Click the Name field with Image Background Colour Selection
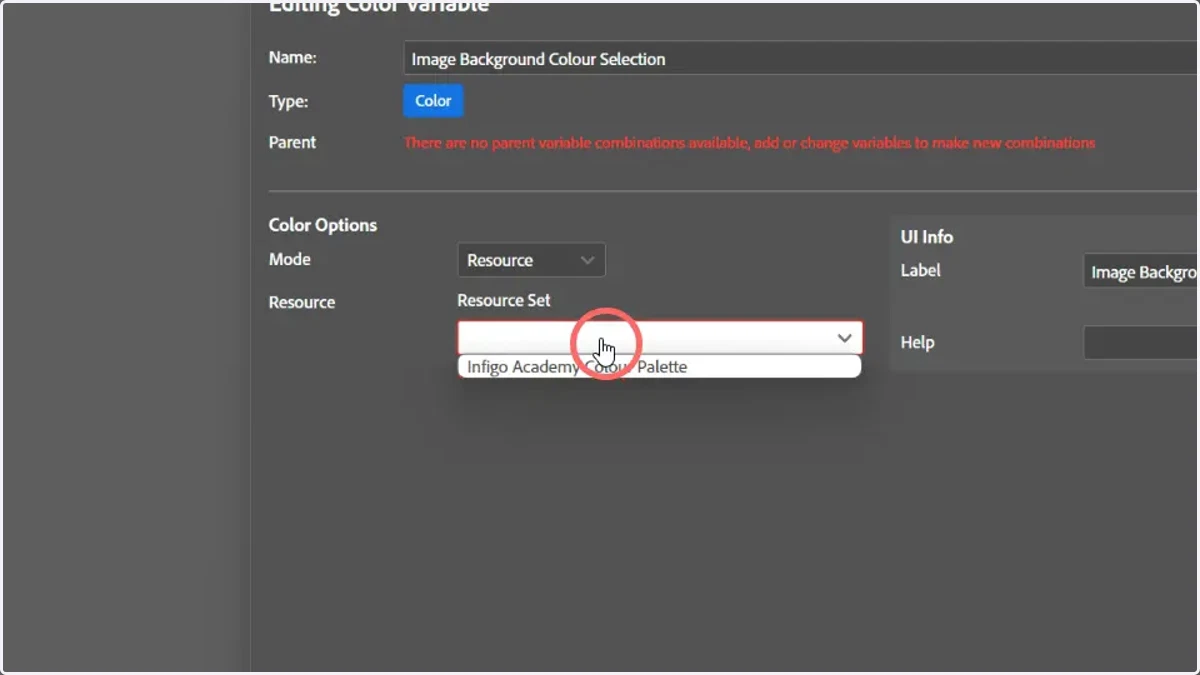This screenshot has height=675, width=1200. point(801,59)
